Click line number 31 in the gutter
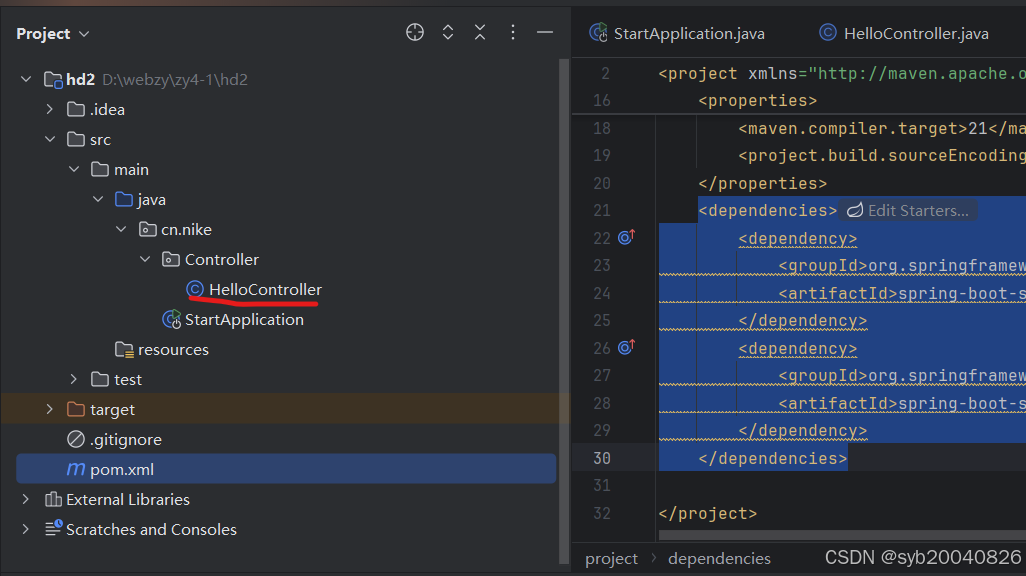Viewport: 1026px width, 576px height. pos(601,486)
